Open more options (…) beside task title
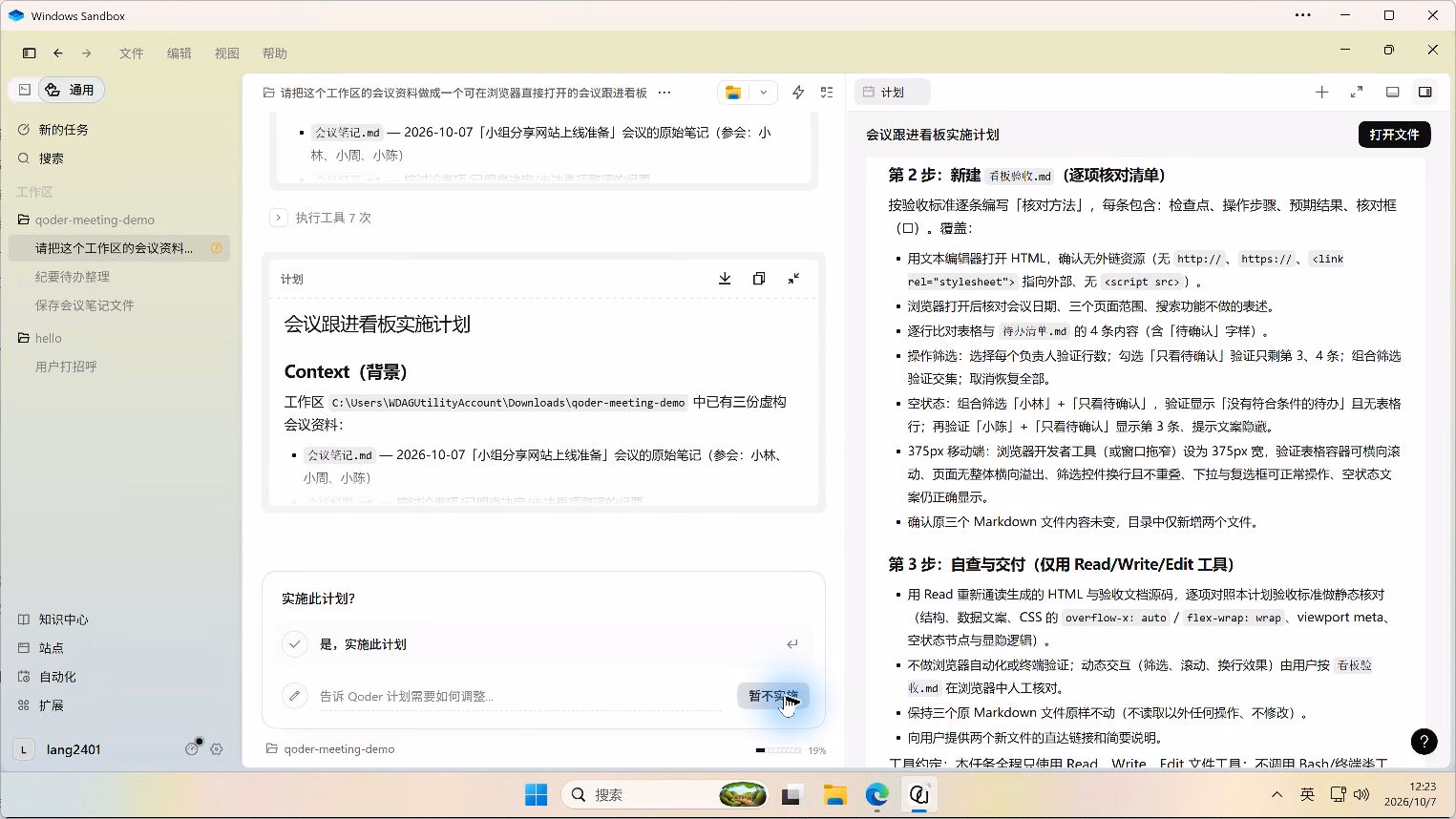 [665, 93]
